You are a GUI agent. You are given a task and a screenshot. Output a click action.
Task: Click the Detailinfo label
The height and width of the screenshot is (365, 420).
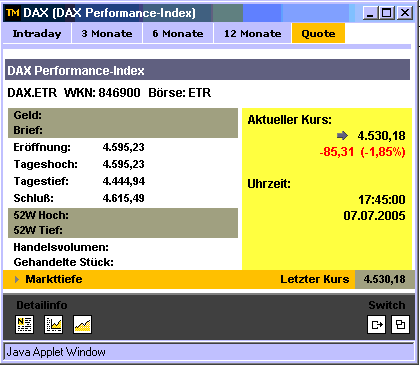(x=42, y=305)
